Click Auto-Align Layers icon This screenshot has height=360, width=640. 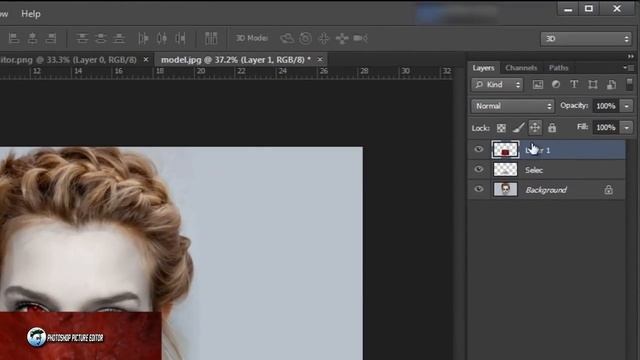pyautogui.click(x=211, y=38)
